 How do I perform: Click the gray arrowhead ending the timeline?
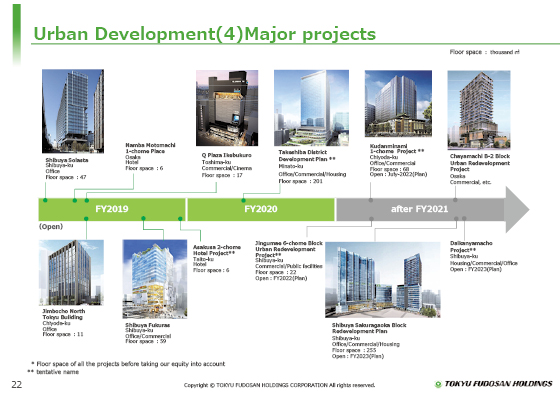pos(517,210)
